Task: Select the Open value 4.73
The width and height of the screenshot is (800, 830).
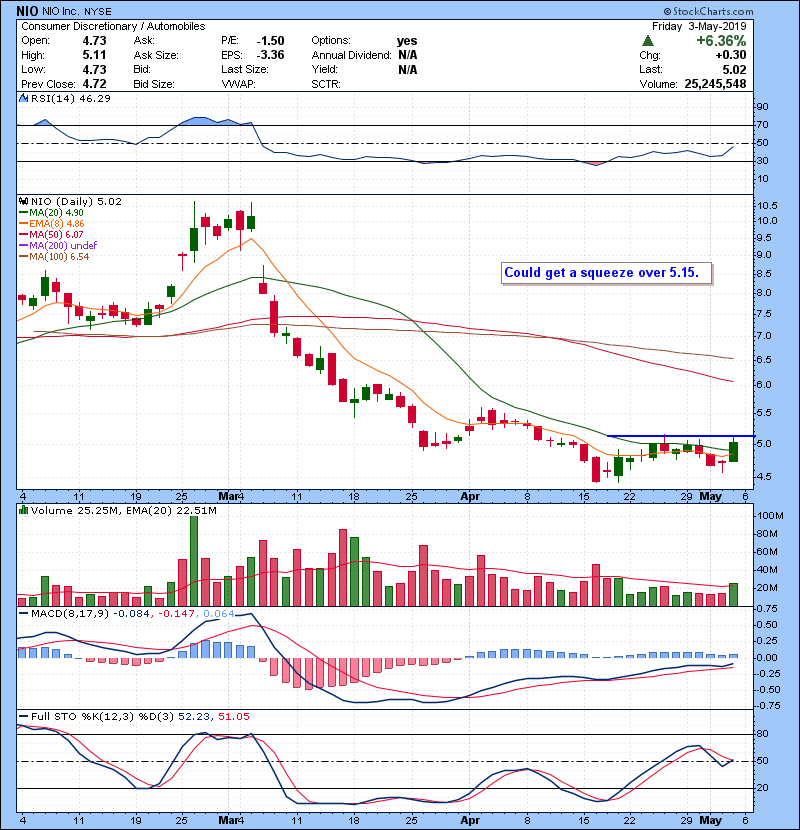Action: coord(94,41)
